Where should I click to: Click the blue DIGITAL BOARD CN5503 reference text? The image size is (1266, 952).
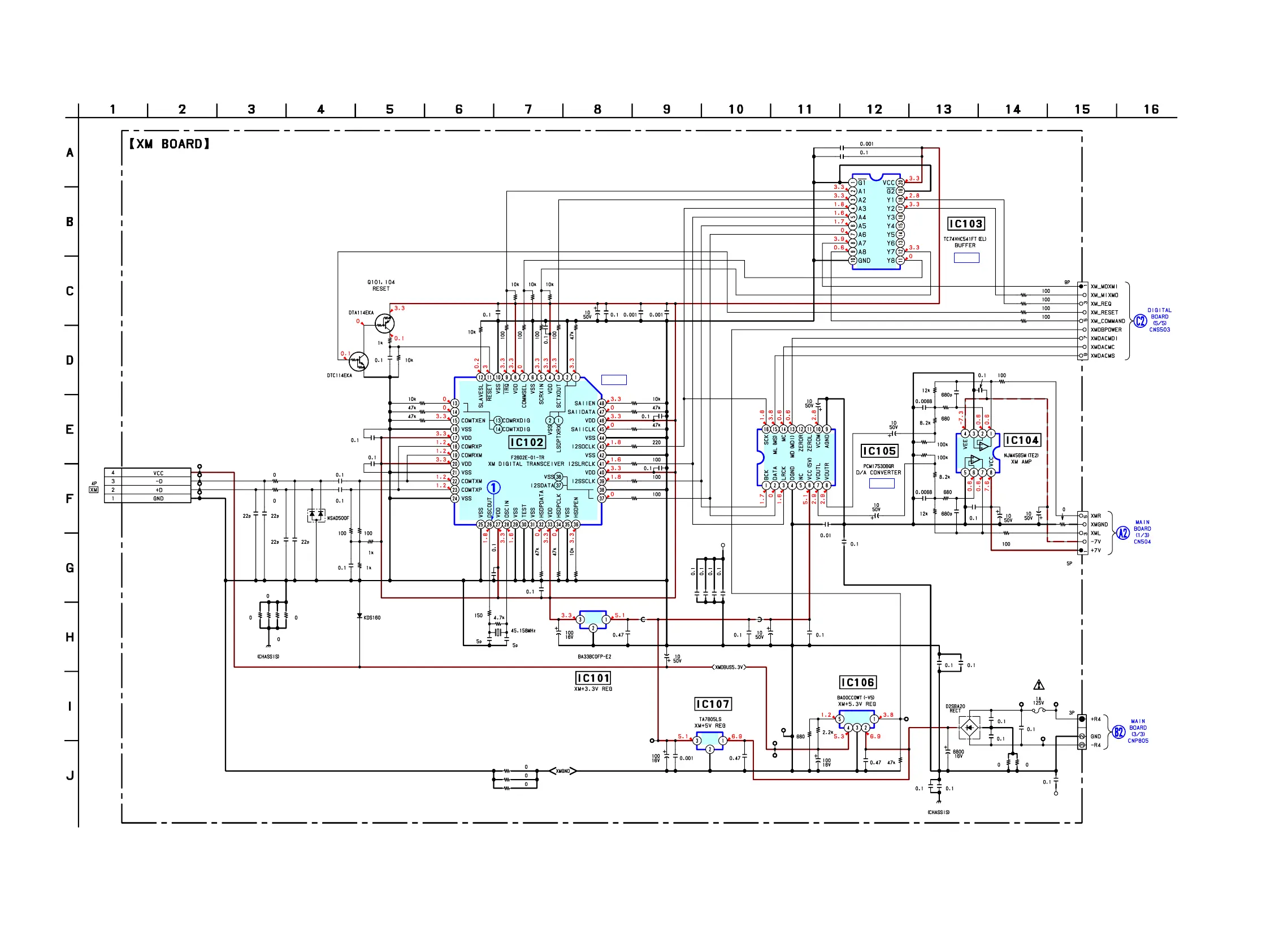pyautogui.click(x=1159, y=320)
